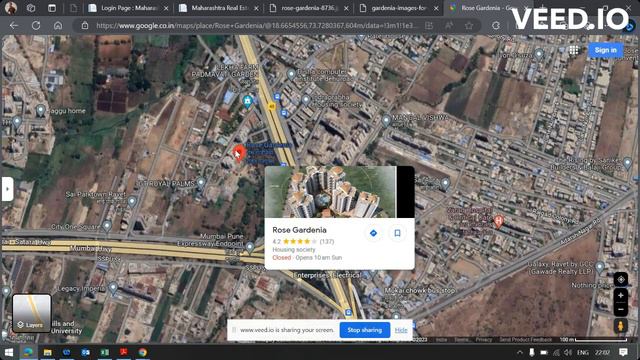Click the Galaxy Ravet by GCC pin
The image size is (640, 360).
(600, 267)
